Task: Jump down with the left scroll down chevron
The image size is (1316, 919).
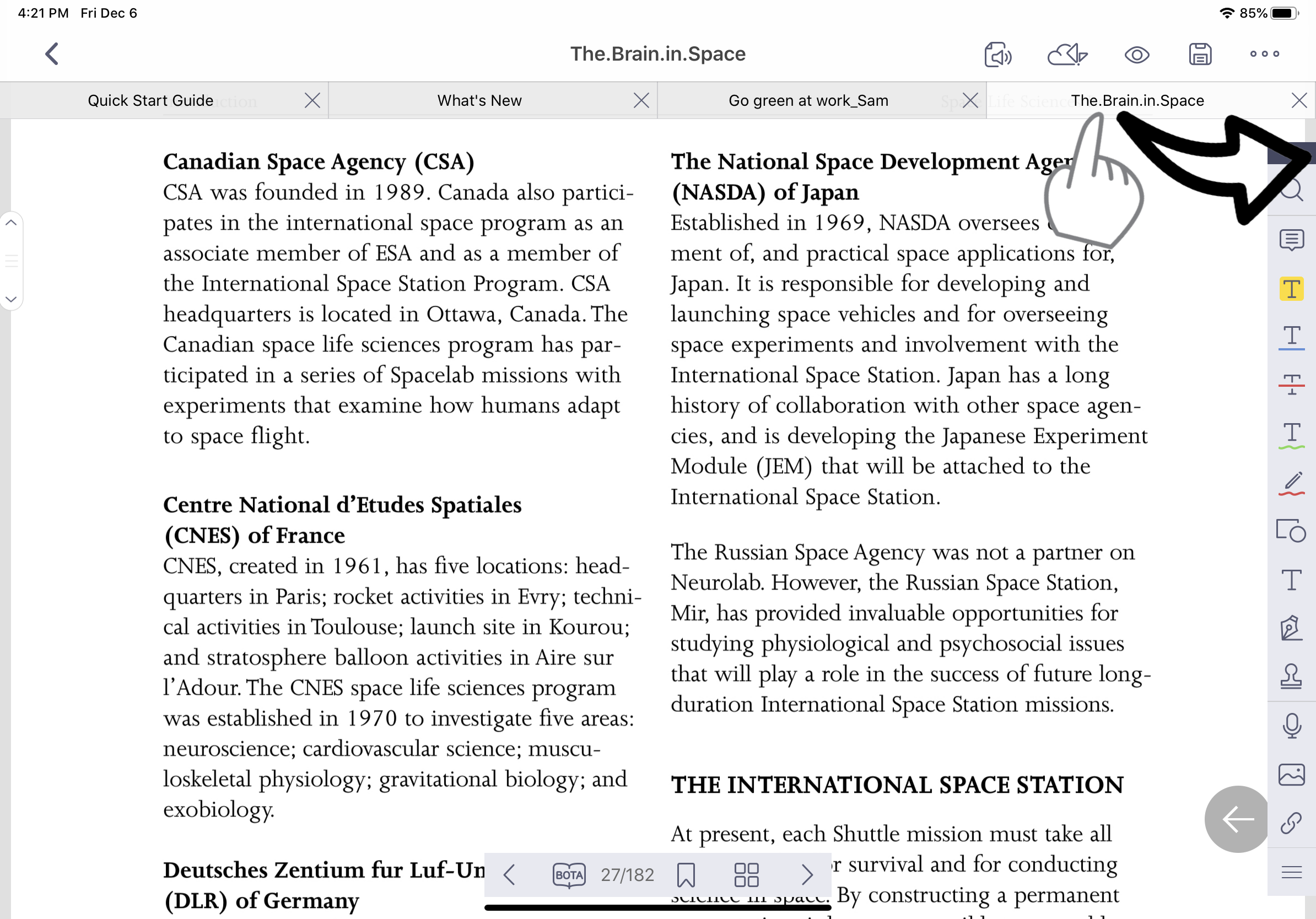Action: click(x=11, y=299)
